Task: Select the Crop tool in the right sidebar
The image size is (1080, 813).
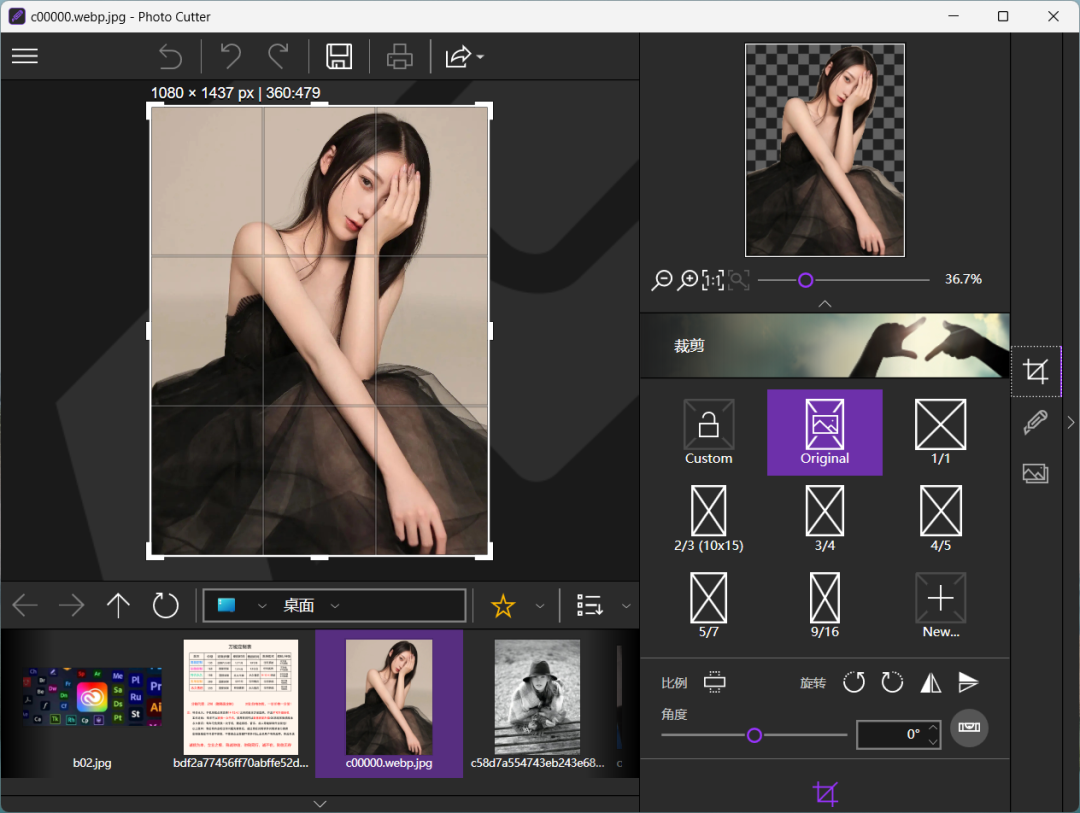Action: point(1036,370)
